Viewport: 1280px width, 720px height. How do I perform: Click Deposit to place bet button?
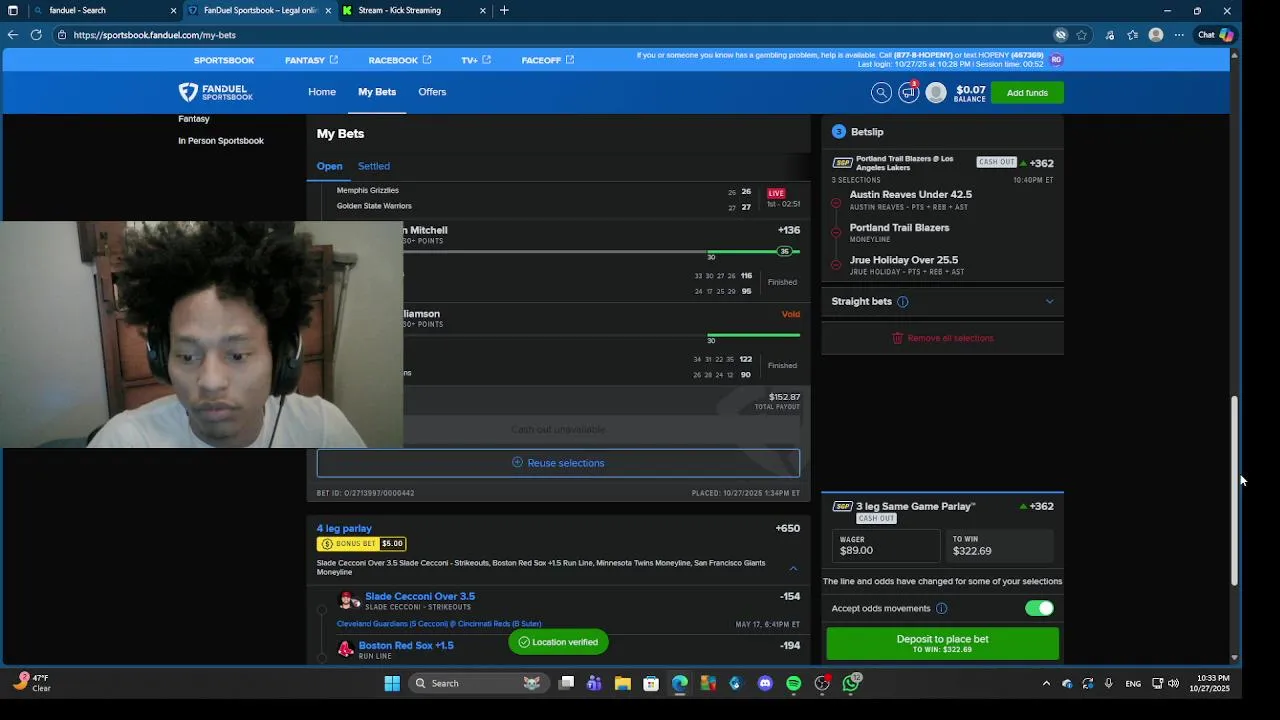pyautogui.click(x=942, y=643)
